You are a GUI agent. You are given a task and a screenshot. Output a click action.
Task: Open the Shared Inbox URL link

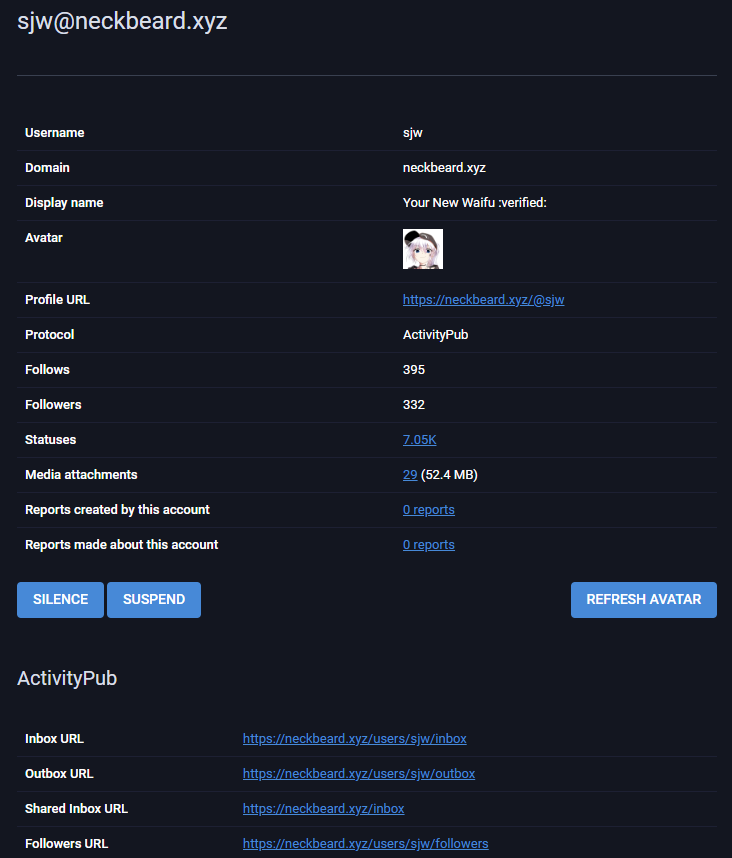pyautogui.click(x=323, y=809)
